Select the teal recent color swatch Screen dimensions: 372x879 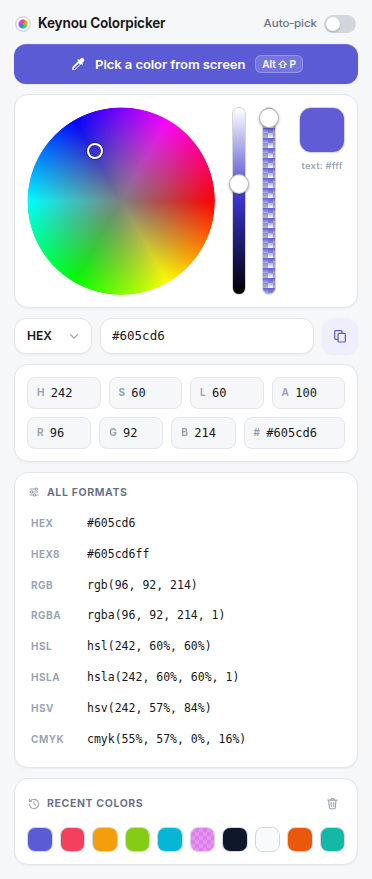pos(332,840)
